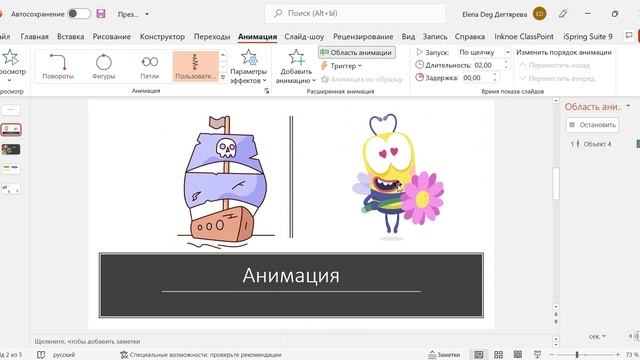The width and height of the screenshot is (640, 360).
Task: Switch to Normal view icon
Action: pyautogui.click(x=479, y=355)
